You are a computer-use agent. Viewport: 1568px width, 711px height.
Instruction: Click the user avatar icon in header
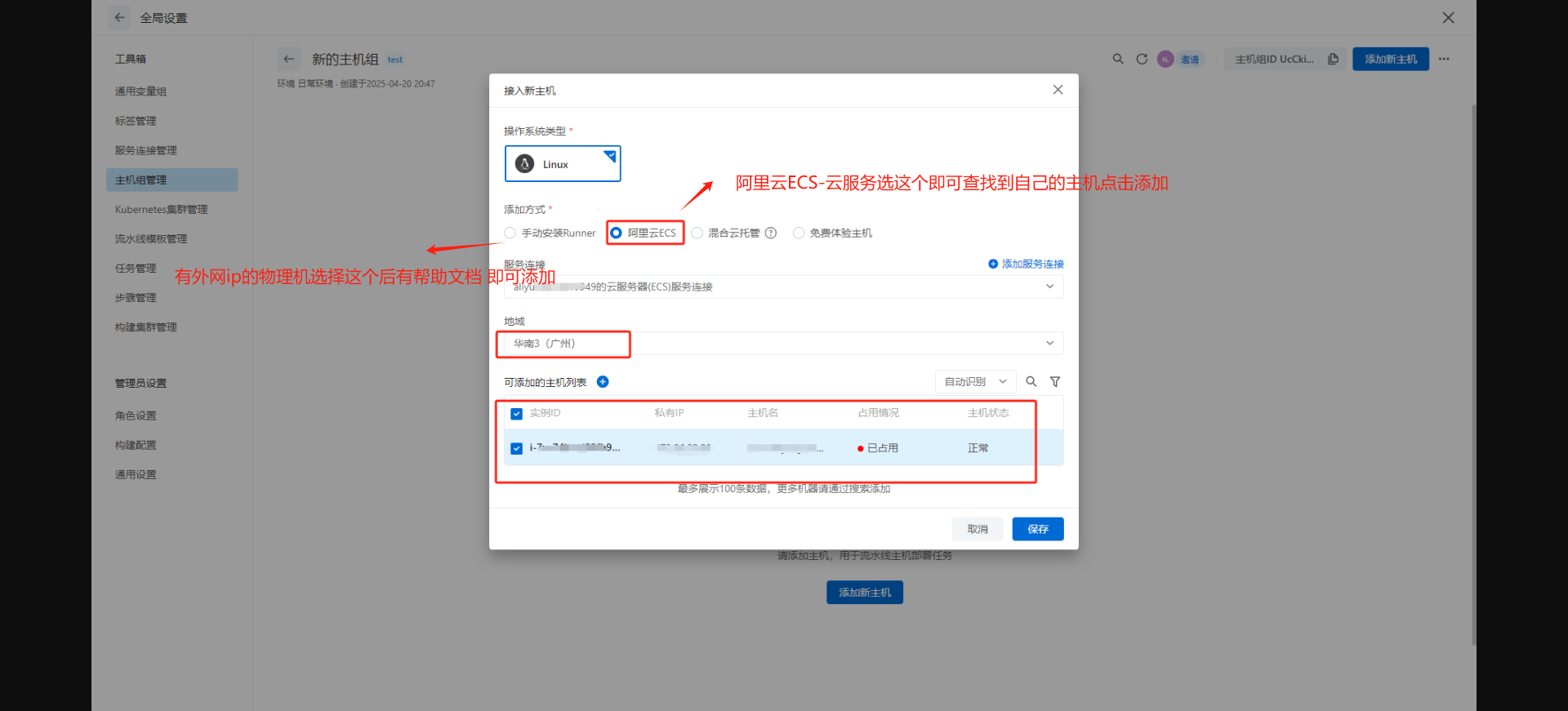(1165, 59)
